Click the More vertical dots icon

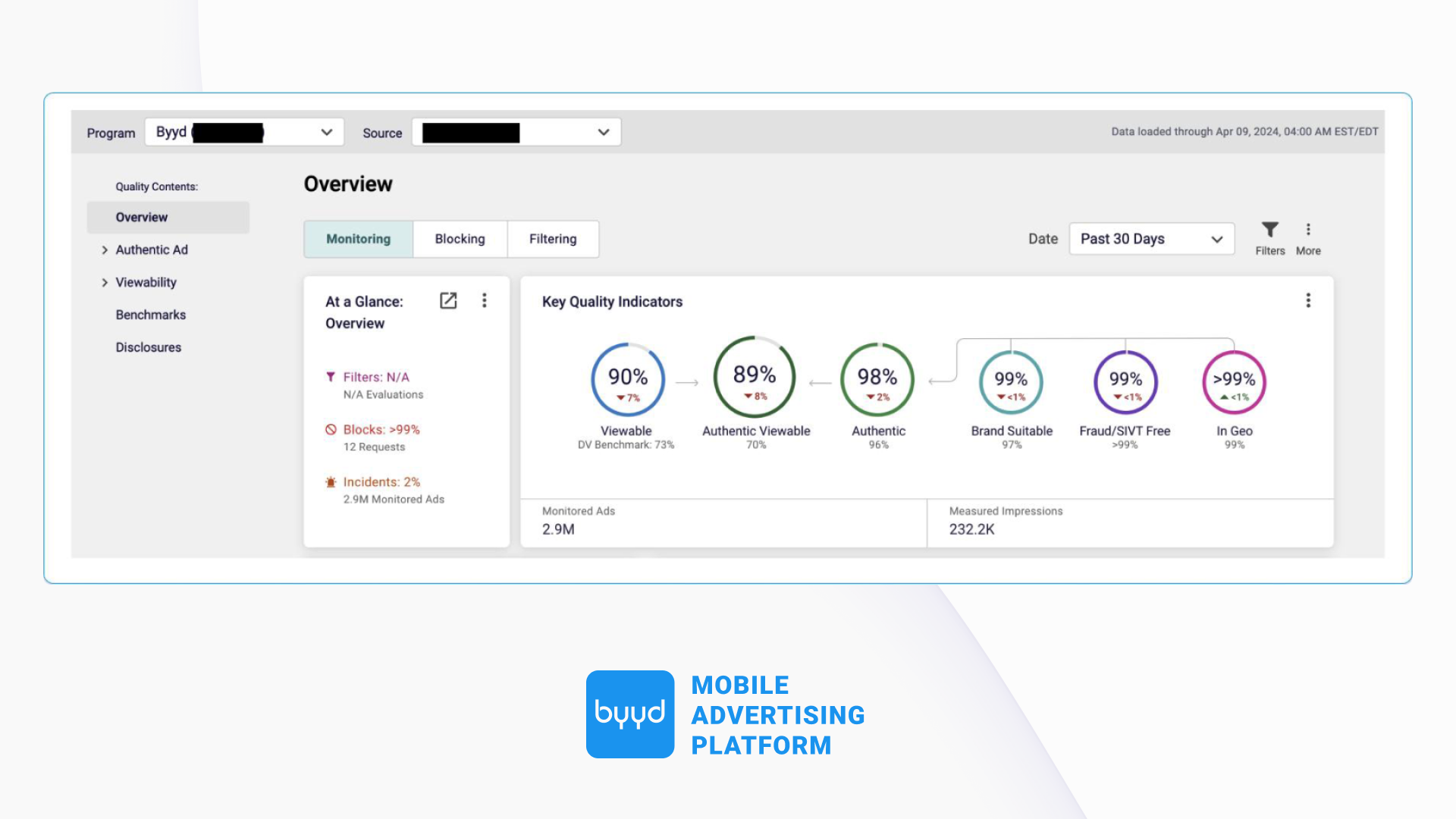pos(1308,230)
